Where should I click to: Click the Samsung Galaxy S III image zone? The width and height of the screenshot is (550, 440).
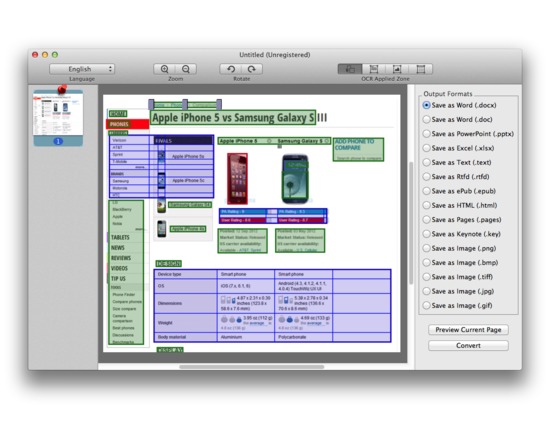click(x=295, y=179)
